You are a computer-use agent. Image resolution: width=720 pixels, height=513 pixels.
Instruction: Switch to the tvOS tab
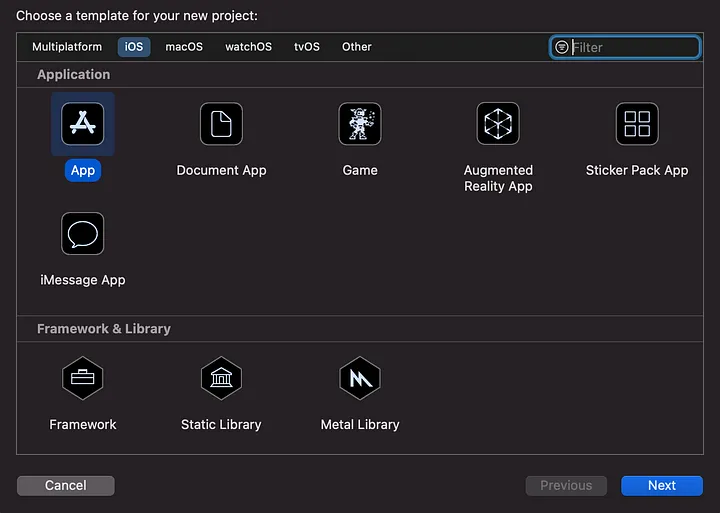point(306,47)
